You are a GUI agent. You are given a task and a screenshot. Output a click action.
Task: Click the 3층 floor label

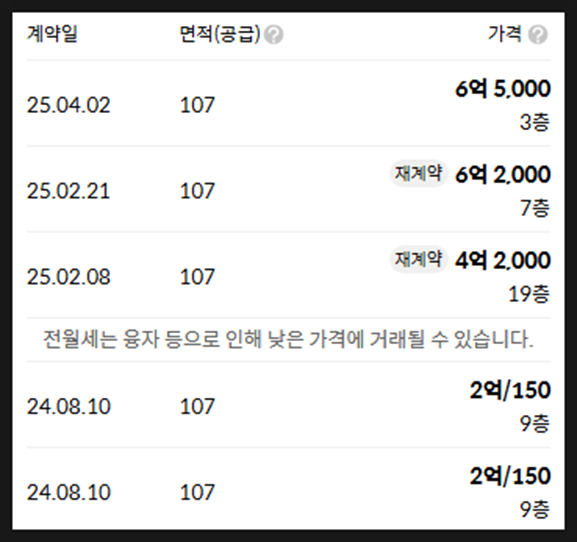coord(535,122)
